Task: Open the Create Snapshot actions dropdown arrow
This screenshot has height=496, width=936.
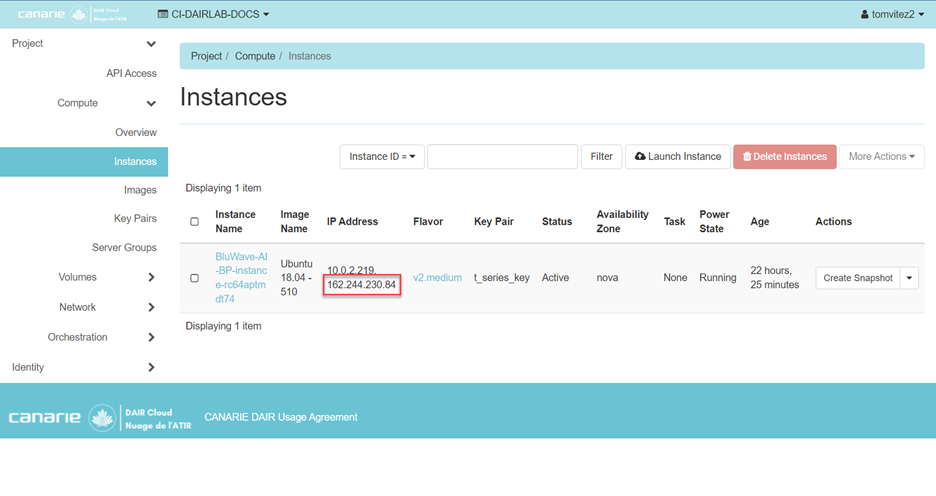Action: (909, 278)
